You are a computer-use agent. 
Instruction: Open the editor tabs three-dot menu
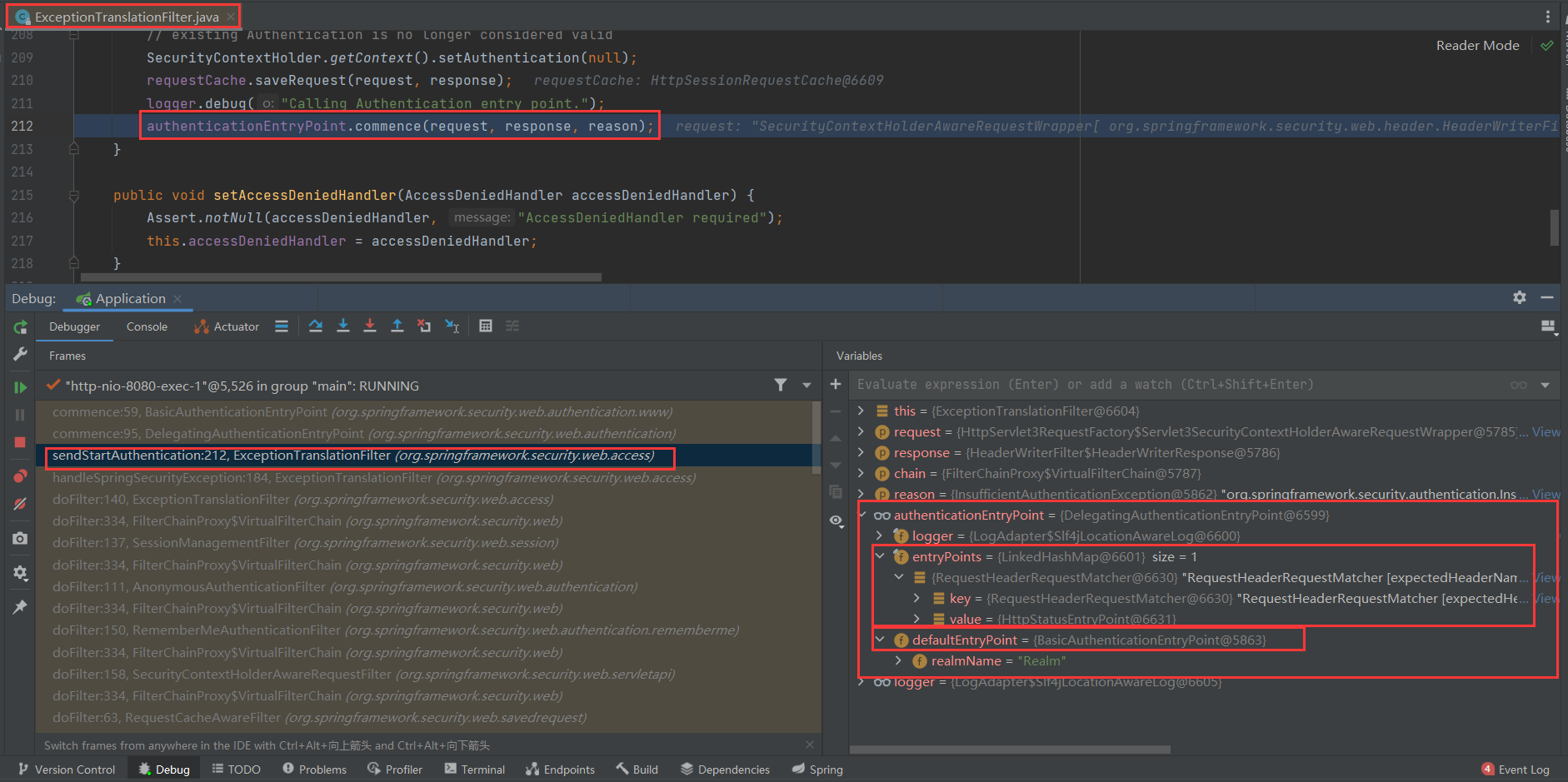pyautogui.click(x=1548, y=17)
